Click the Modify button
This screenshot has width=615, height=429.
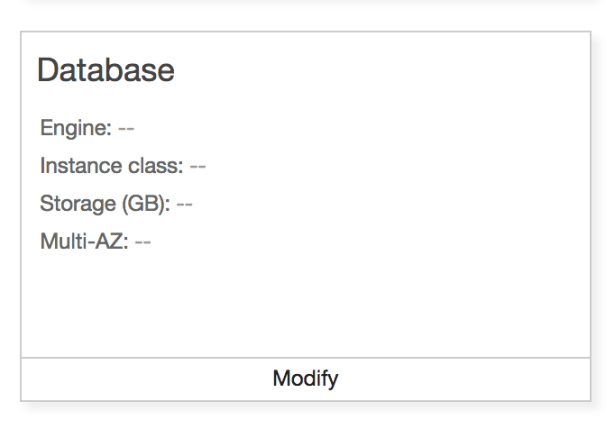pyautogui.click(x=305, y=379)
